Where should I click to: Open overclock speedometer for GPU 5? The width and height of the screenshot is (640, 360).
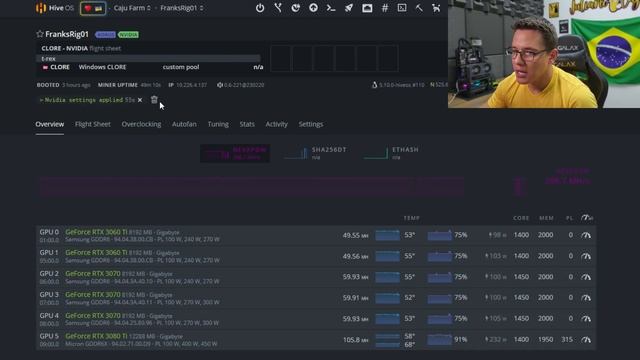click(x=586, y=340)
